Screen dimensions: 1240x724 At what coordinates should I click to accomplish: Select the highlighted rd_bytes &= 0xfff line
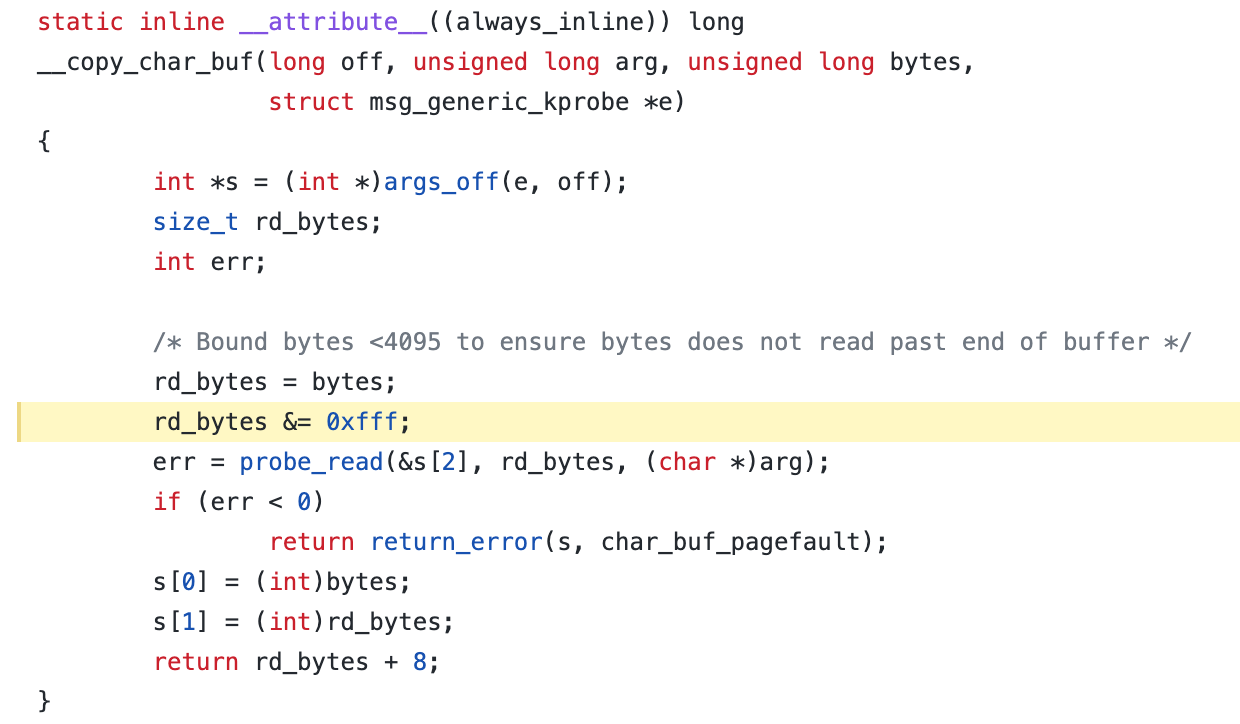pyautogui.click(x=280, y=421)
